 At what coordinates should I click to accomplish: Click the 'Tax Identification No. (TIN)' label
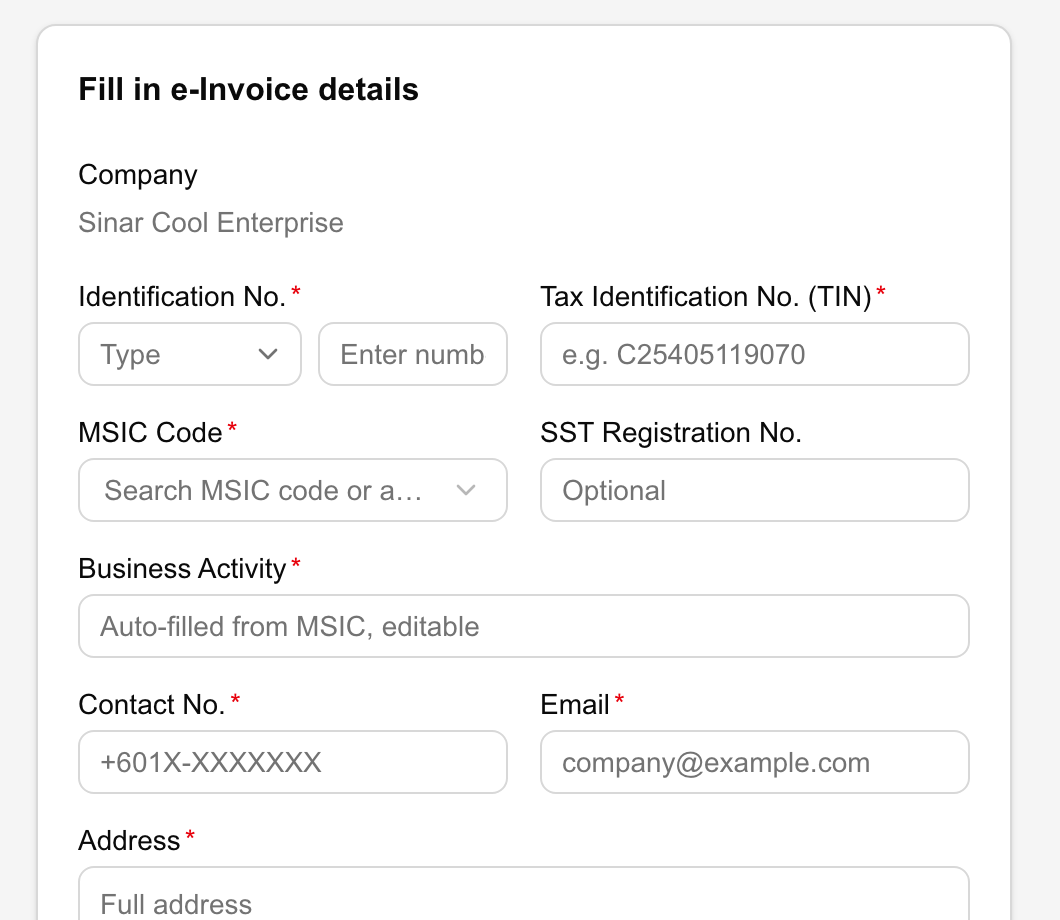(x=706, y=297)
